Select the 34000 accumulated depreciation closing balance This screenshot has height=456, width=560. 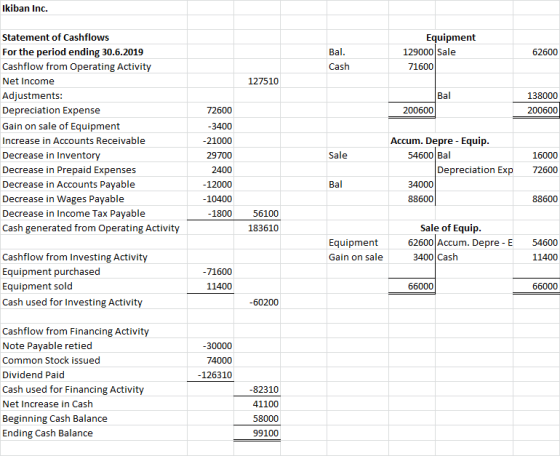tap(421, 185)
